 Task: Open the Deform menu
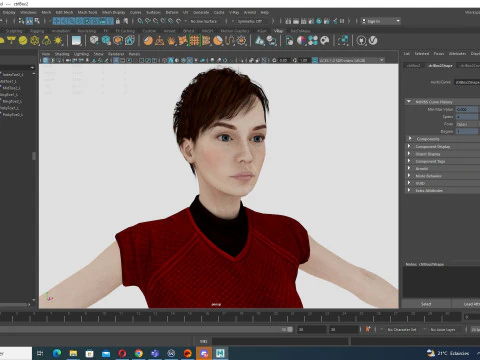[172, 12]
